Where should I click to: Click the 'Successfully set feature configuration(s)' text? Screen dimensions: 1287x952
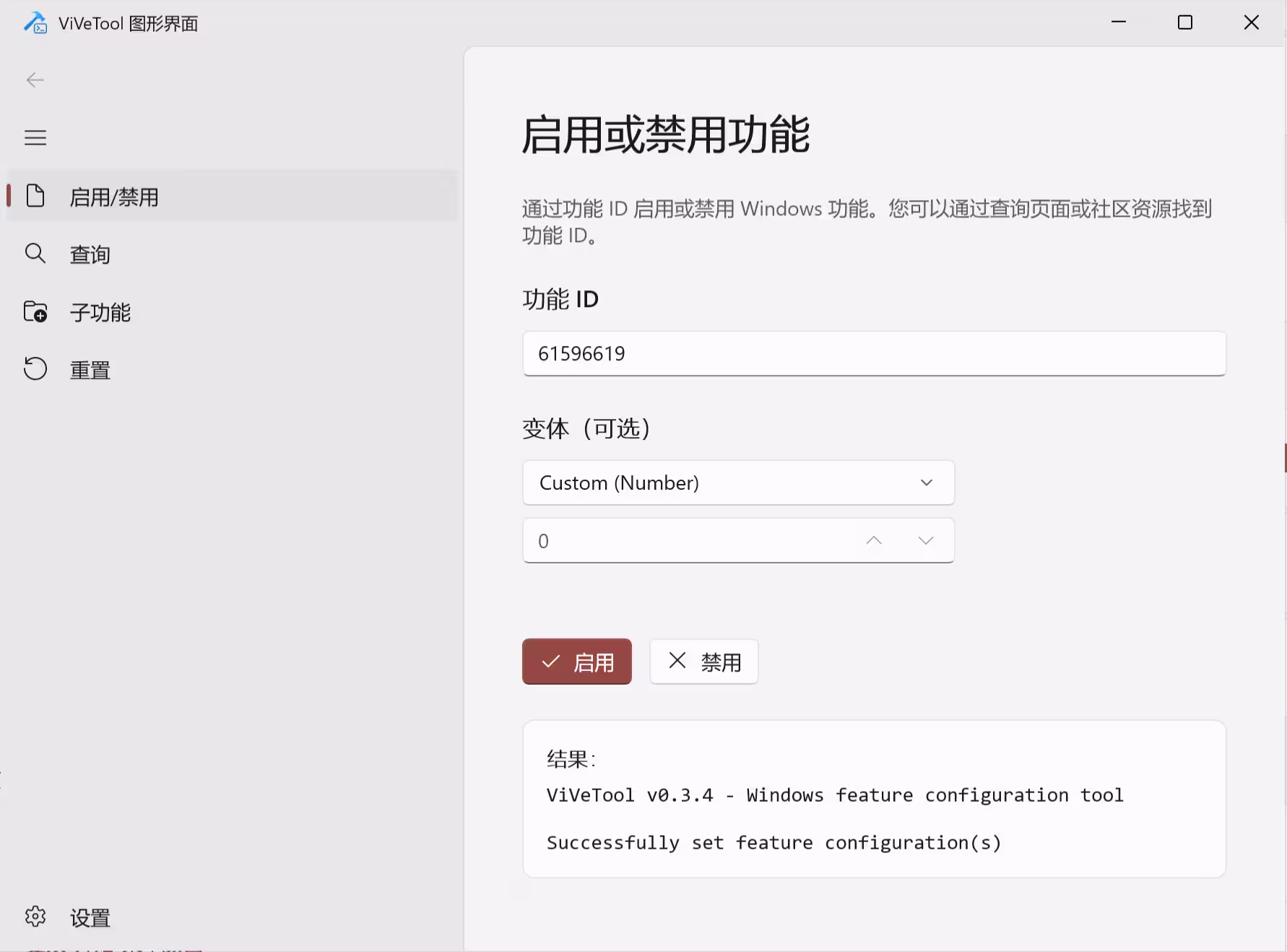[x=773, y=843]
